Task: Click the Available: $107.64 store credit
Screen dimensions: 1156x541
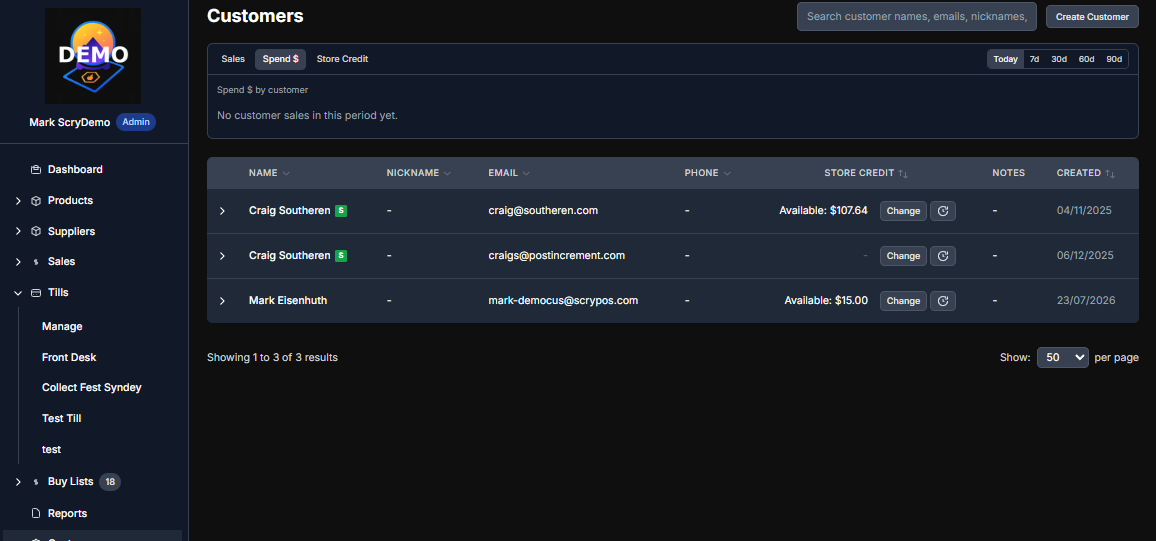Action: (x=824, y=211)
